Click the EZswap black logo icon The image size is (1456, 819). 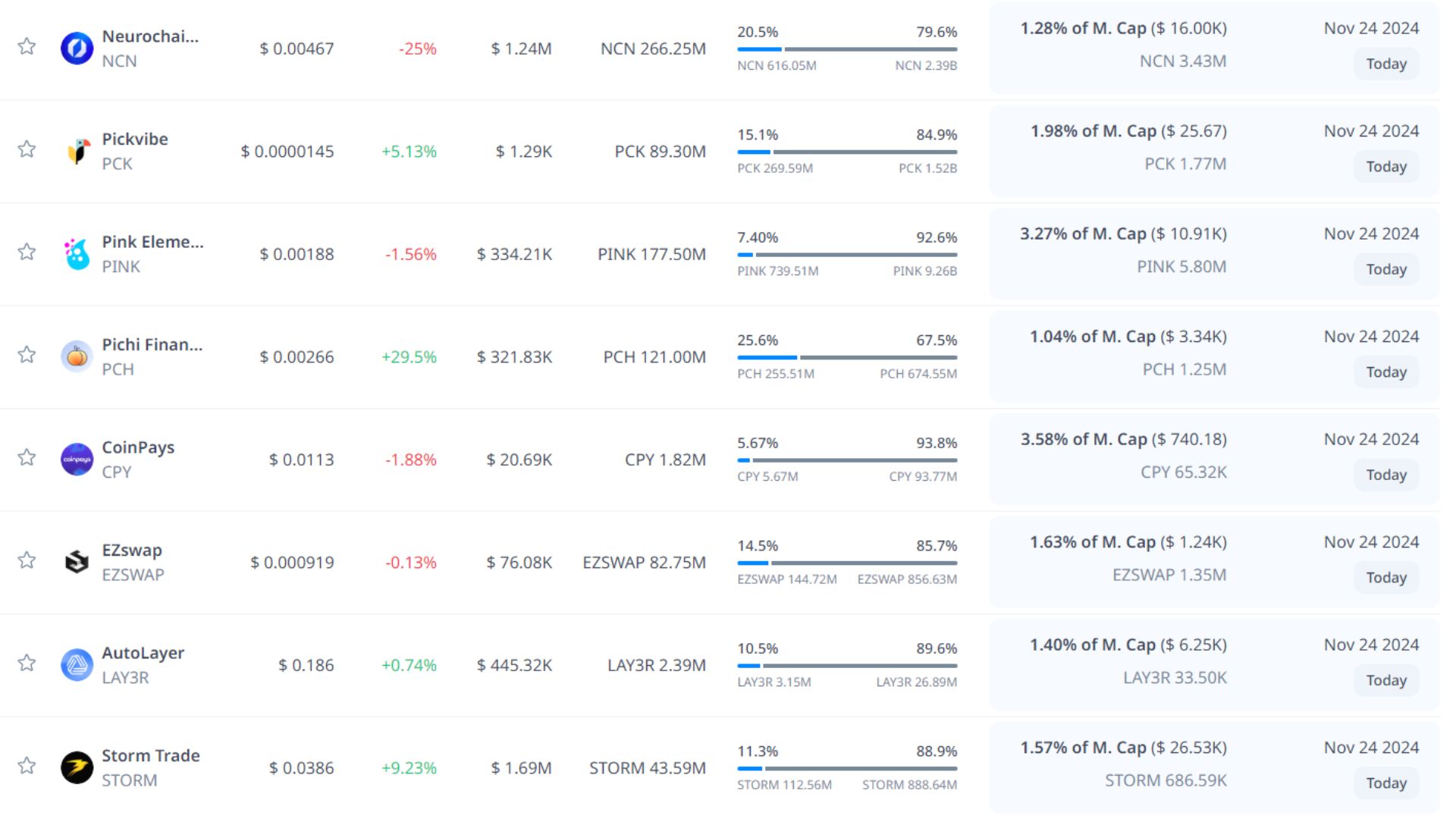(77, 562)
